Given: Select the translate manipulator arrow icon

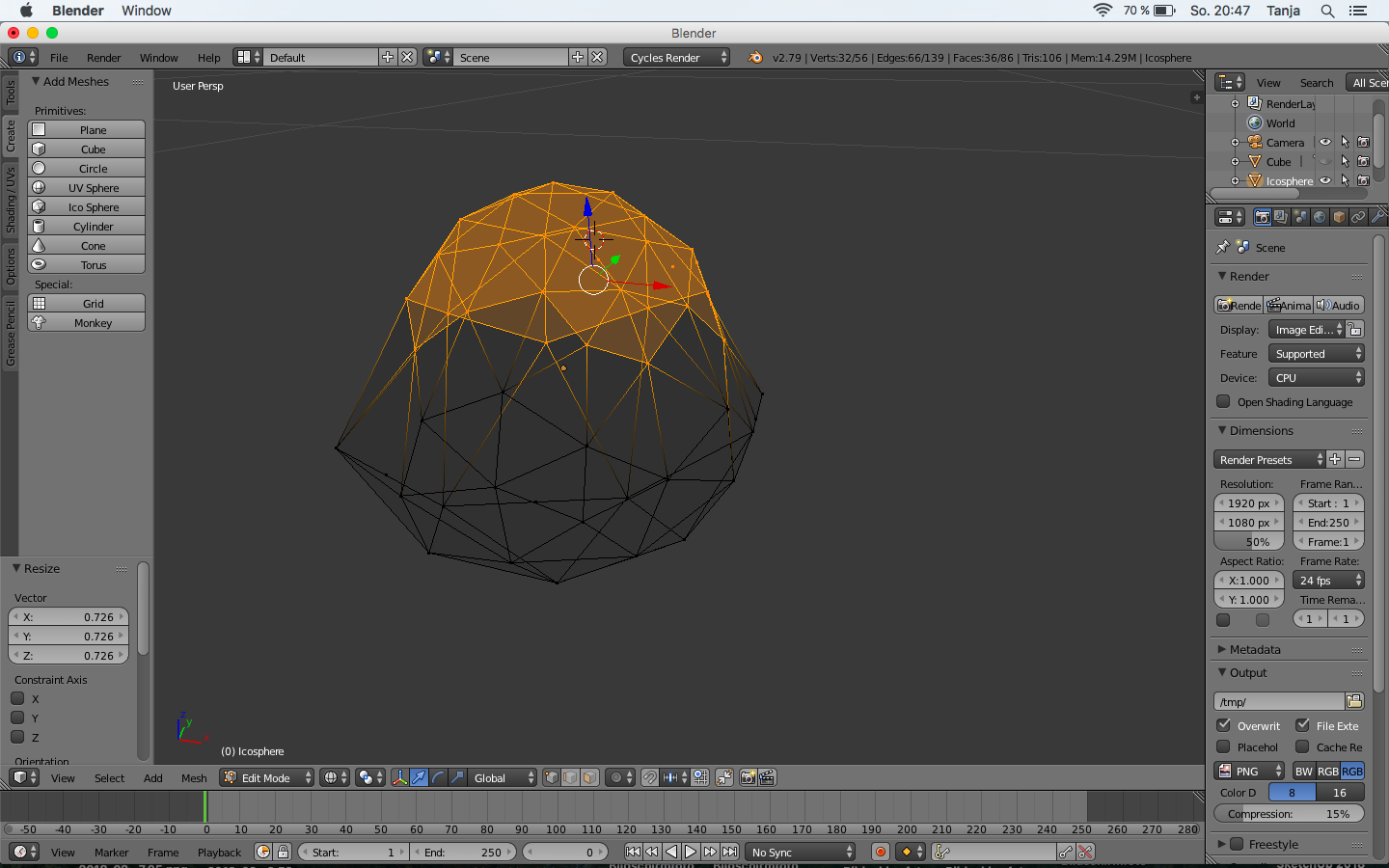Looking at the screenshot, I should pos(419,777).
